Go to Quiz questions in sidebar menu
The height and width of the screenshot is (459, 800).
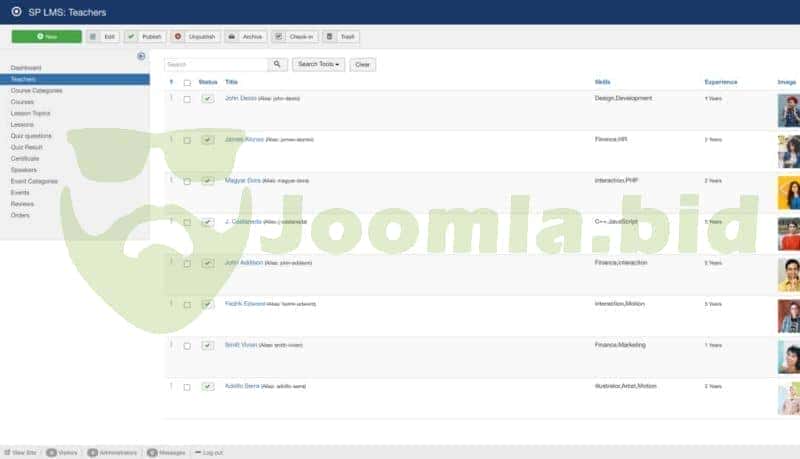[x=31, y=135]
